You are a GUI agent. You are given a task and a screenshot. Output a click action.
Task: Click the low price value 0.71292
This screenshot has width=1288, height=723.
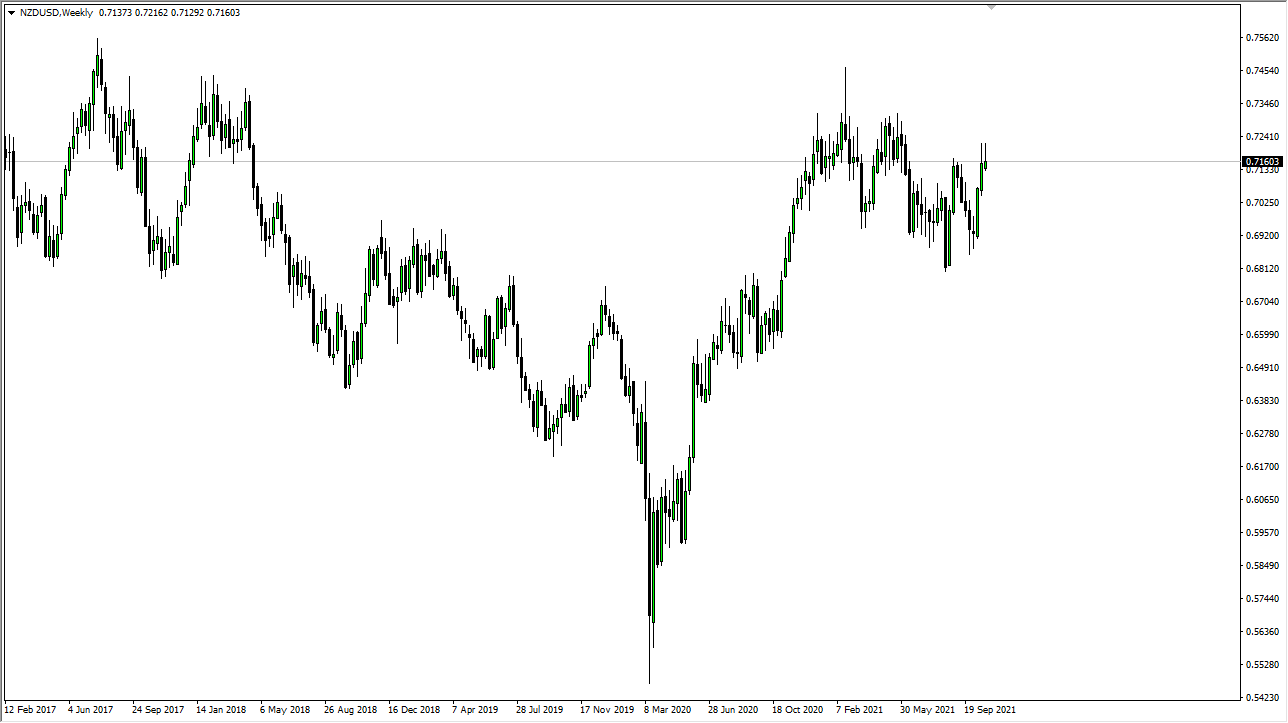coord(186,12)
